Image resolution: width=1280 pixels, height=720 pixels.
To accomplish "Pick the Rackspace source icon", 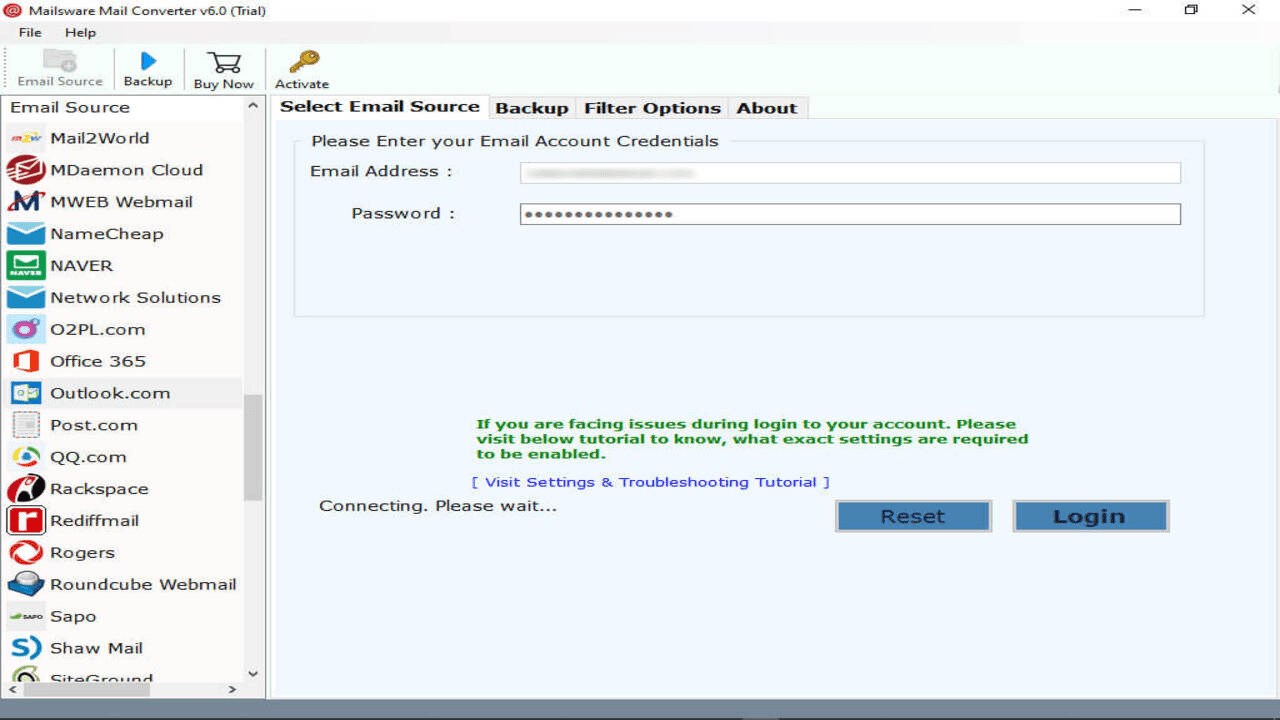I will [25, 489].
